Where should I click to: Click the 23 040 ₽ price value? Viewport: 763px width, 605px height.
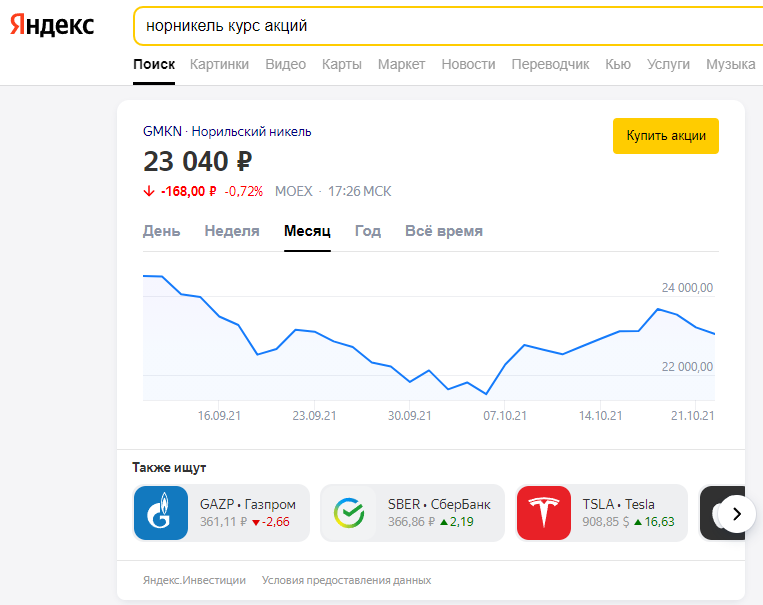coord(198,162)
